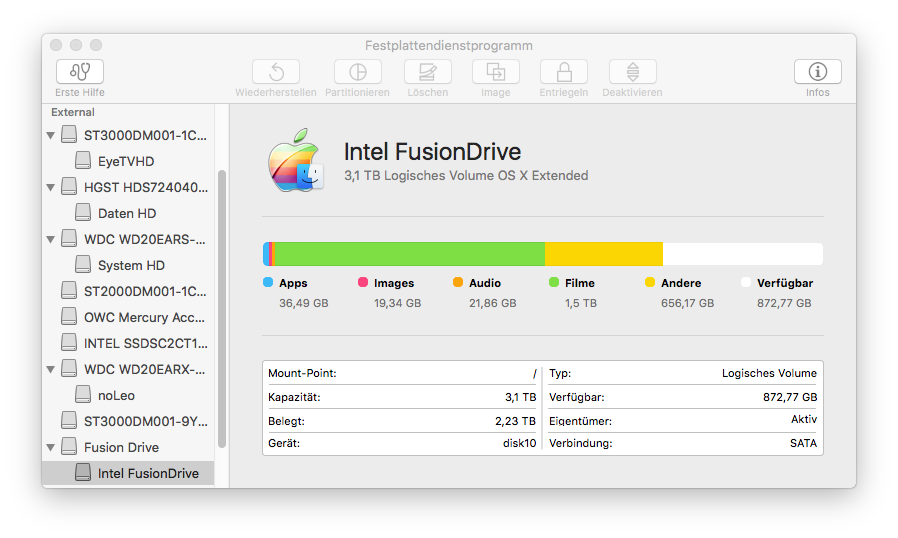Screen dimensions: 898x538
Task: Click the '3,1 TB Logisches Volume OS X Extended' subtitle
Action: point(466,175)
